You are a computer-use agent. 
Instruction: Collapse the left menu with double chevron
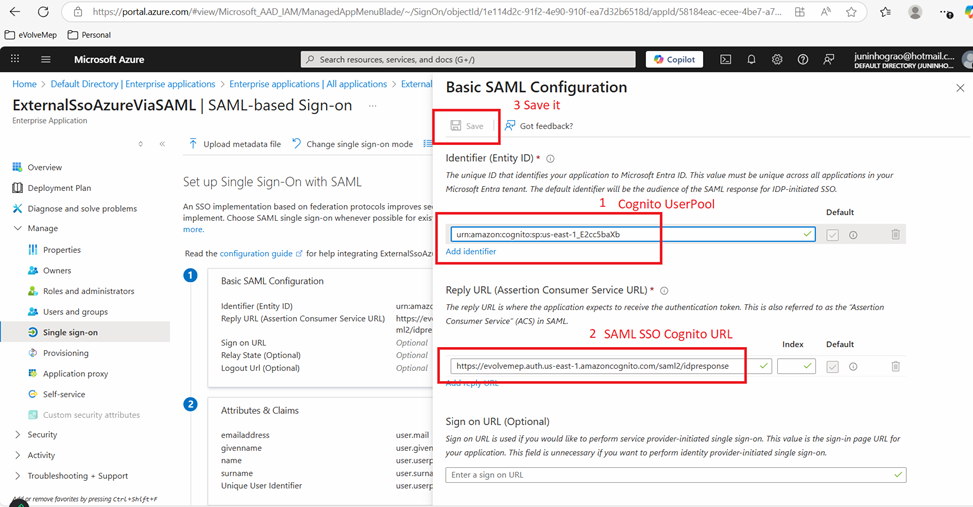click(162, 144)
